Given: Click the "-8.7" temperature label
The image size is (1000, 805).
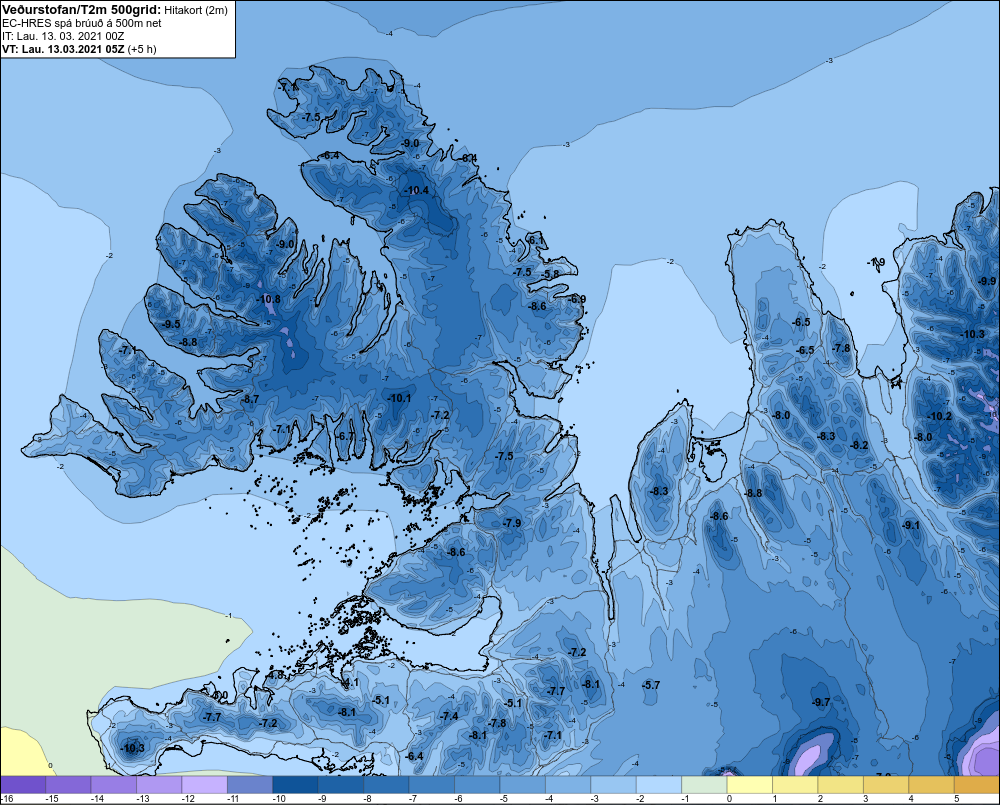Looking at the screenshot, I should pos(249,399).
